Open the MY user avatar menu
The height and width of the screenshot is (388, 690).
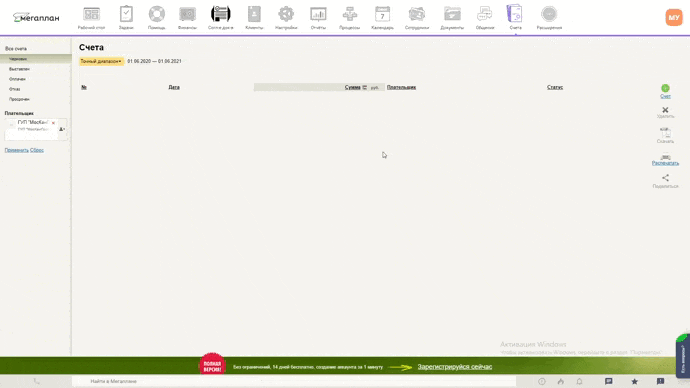(x=674, y=18)
